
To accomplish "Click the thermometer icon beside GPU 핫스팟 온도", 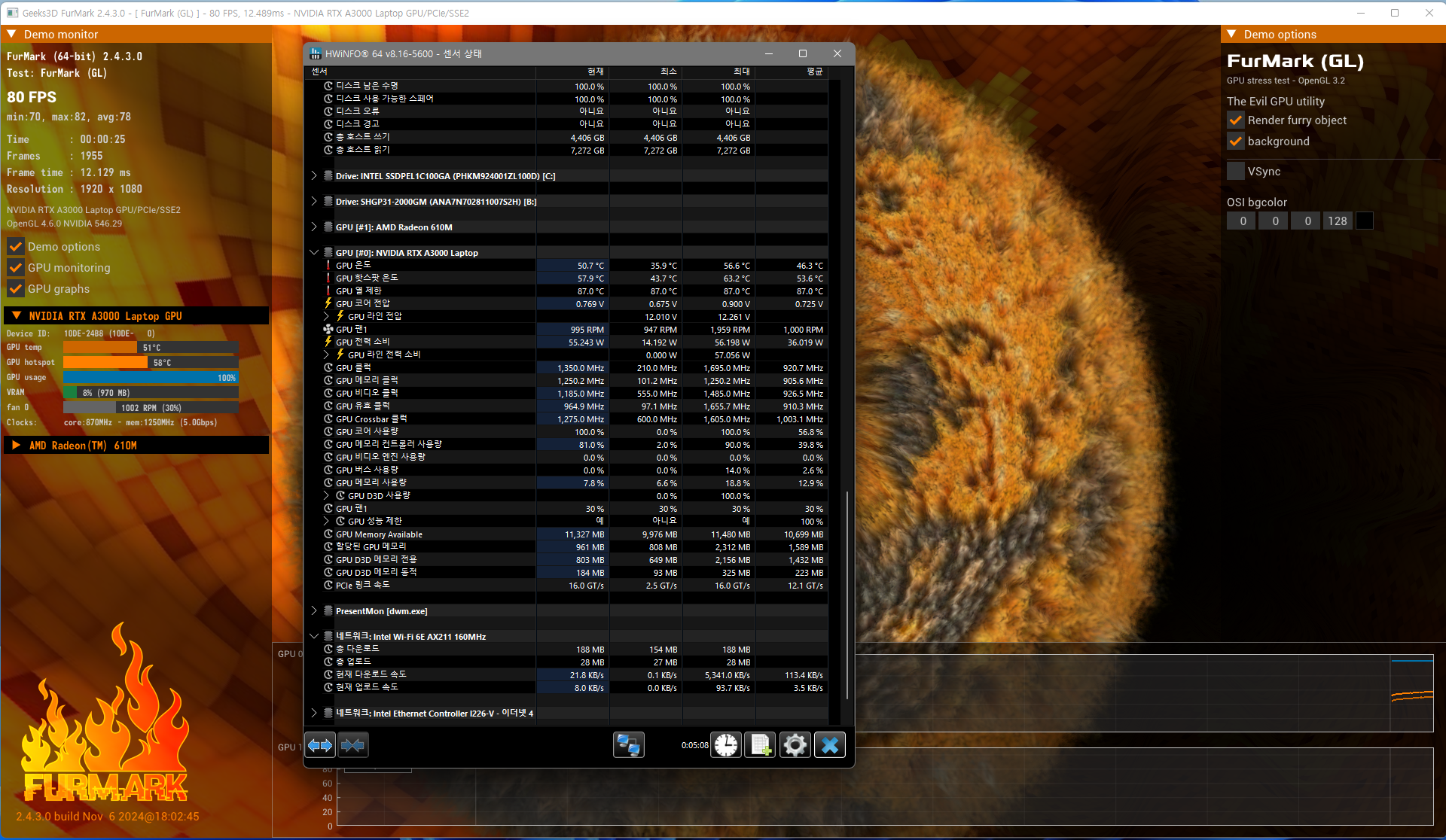I will click(328, 278).
